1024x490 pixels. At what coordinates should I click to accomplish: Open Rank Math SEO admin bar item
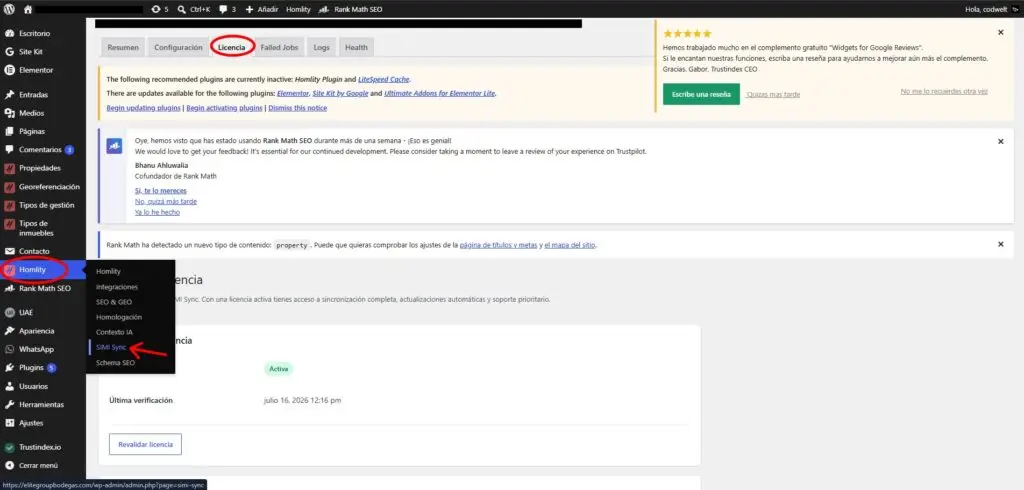[351, 9]
